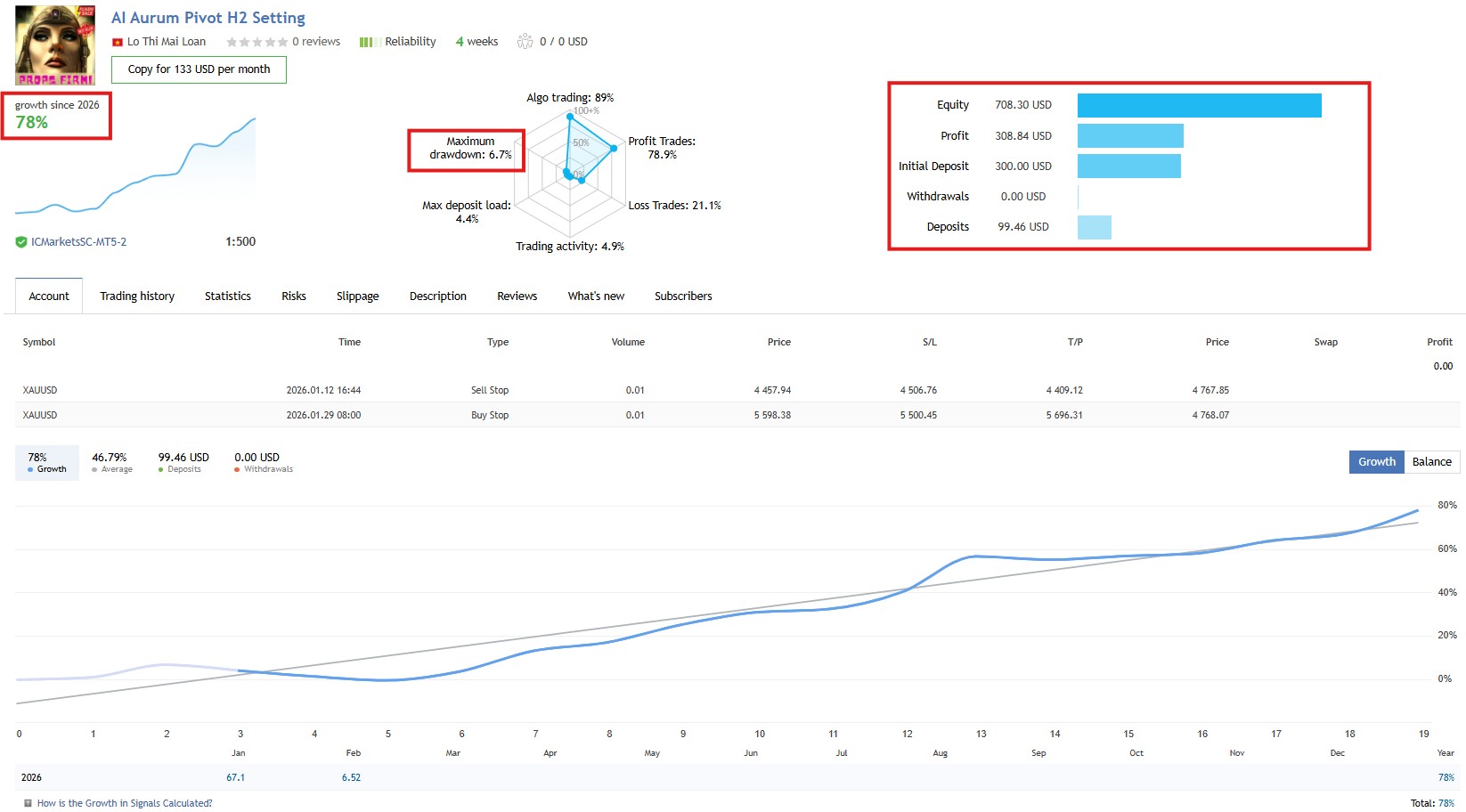Click the Time column header
The height and width of the screenshot is (812, 1466).
349,342
